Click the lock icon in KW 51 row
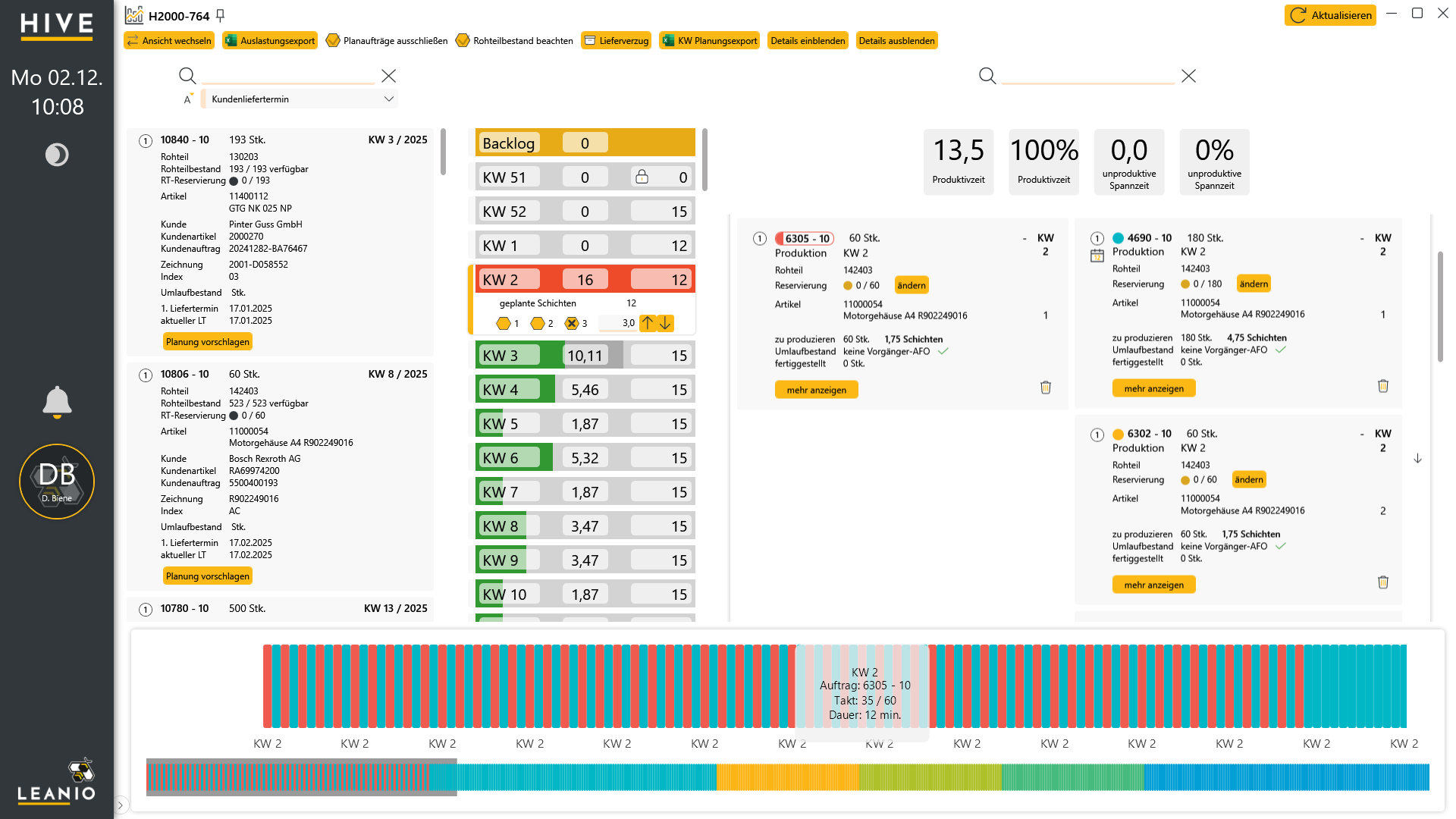Image resolution: width=1456 pixels, height=819 pixels. [x=642, y=177]
